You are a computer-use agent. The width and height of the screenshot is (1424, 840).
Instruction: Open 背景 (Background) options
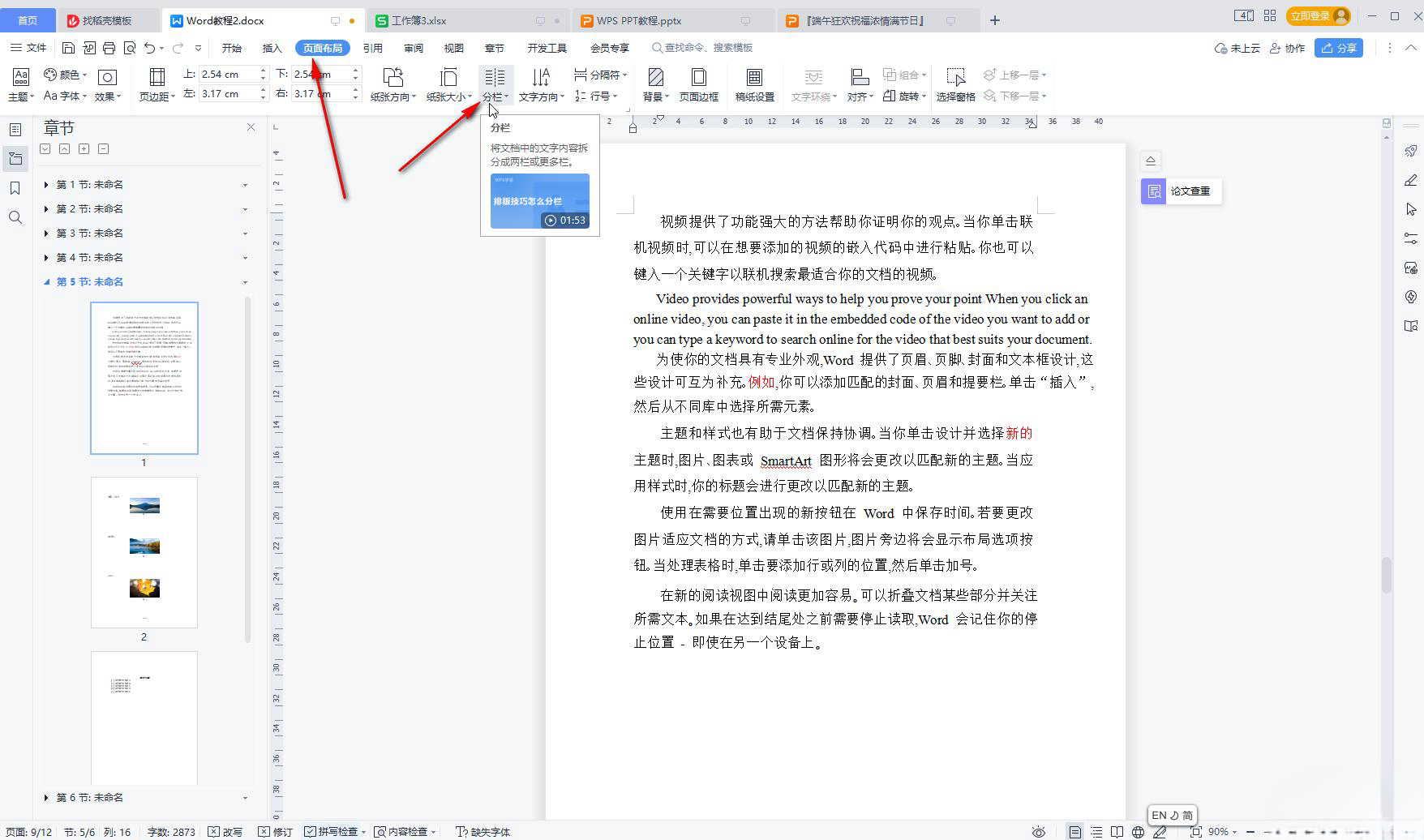pos(655,85)
